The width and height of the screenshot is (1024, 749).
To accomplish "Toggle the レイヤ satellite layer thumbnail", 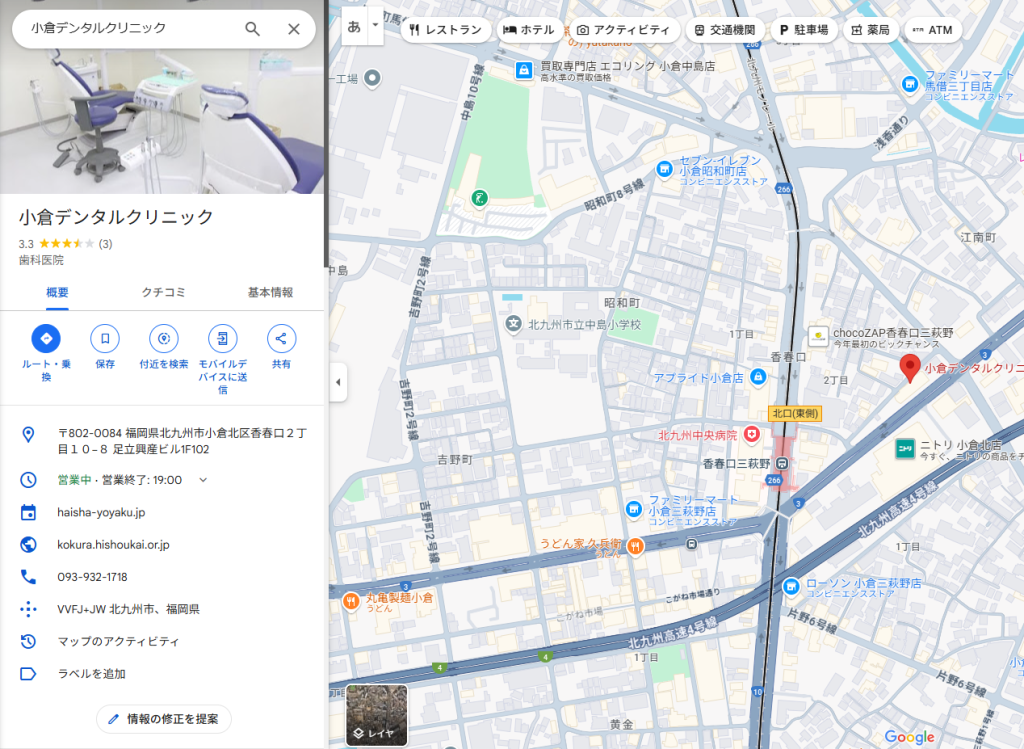I will pyautogui.click(x=377, y=715).
